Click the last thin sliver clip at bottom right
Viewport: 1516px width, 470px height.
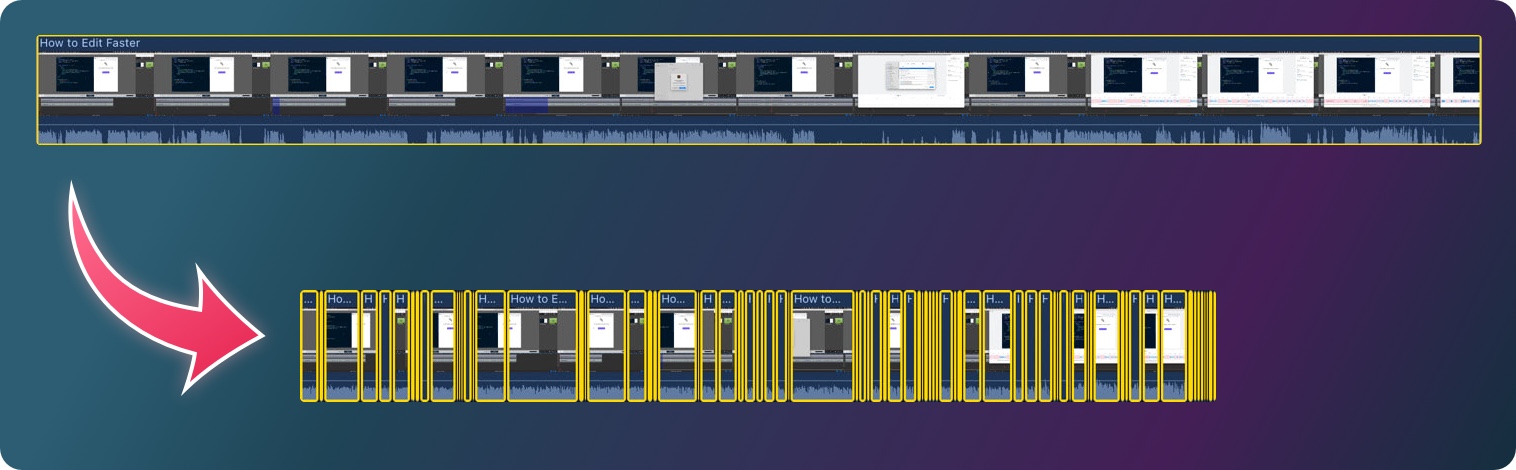pos(1213,345)
